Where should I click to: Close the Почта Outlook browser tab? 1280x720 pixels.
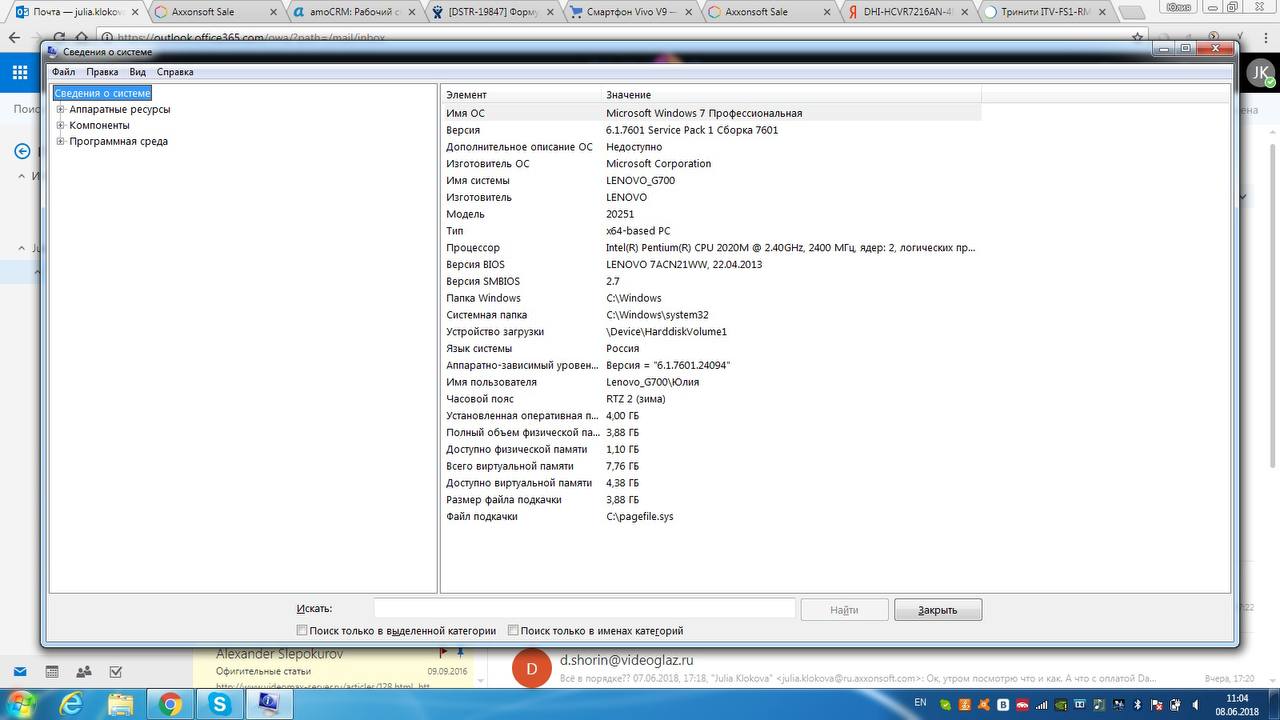coord(135,12)
